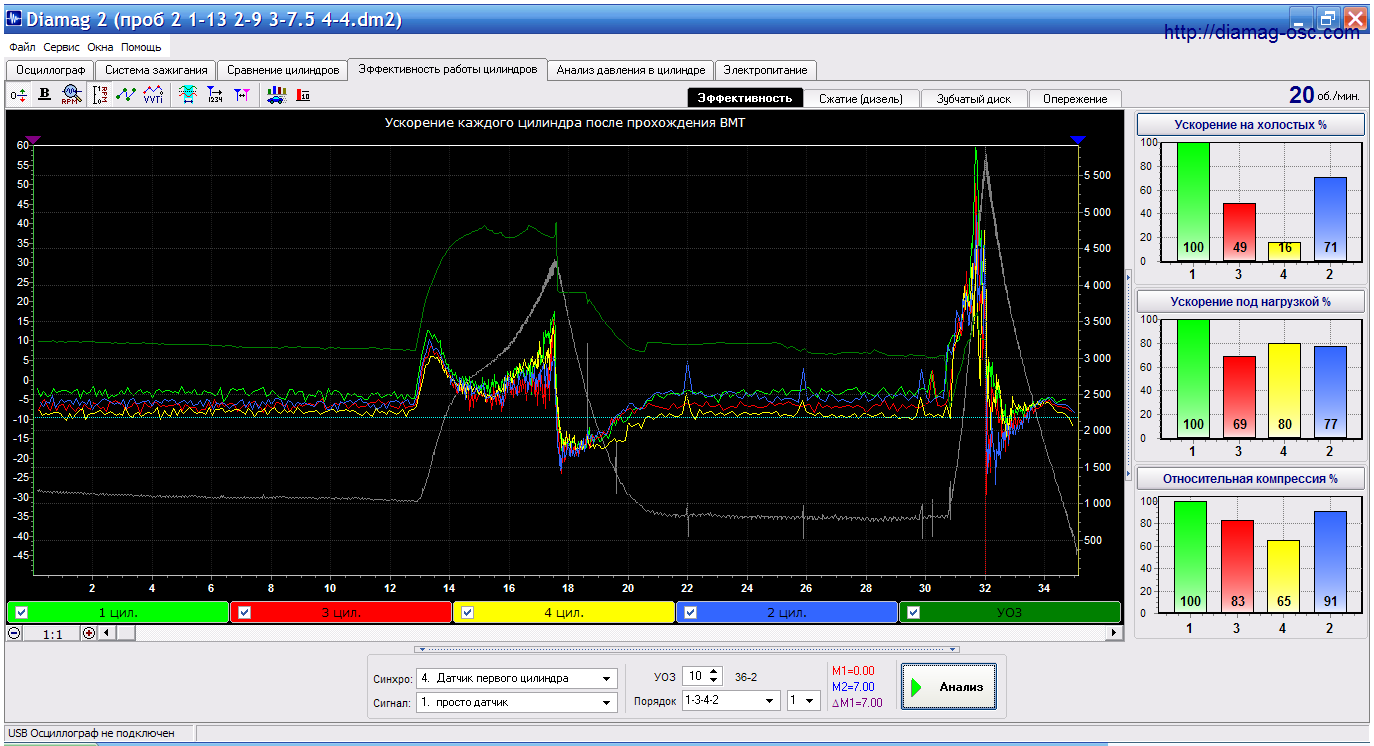The image size is (1374, 746).
Task: Toggle the 1 цил. checkbox
Action: [22, 612]
